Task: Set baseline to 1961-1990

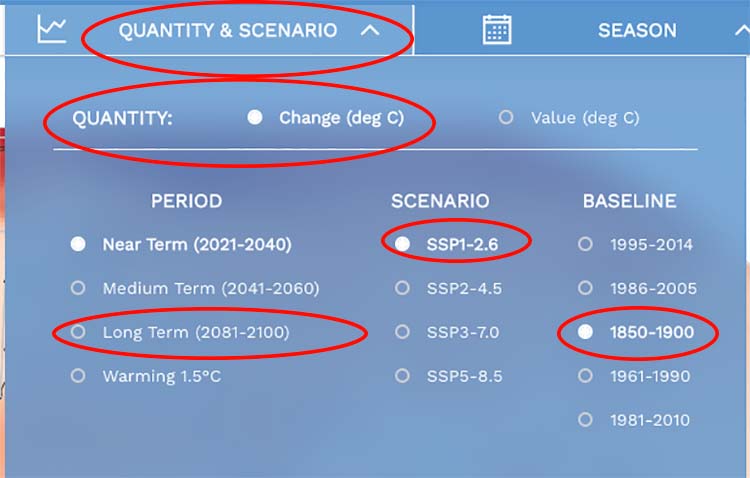Action: 586,376
